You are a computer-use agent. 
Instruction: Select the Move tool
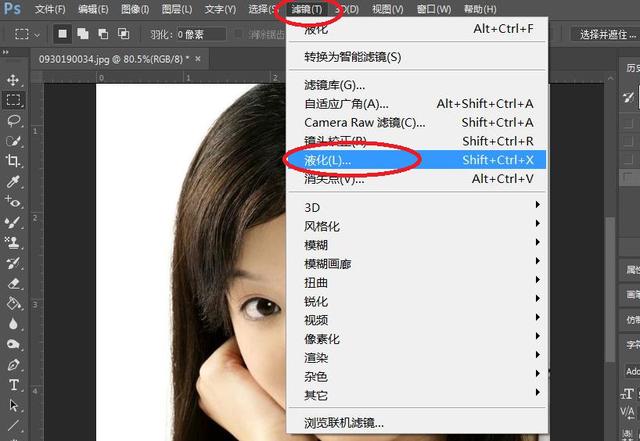click(14, 80)
